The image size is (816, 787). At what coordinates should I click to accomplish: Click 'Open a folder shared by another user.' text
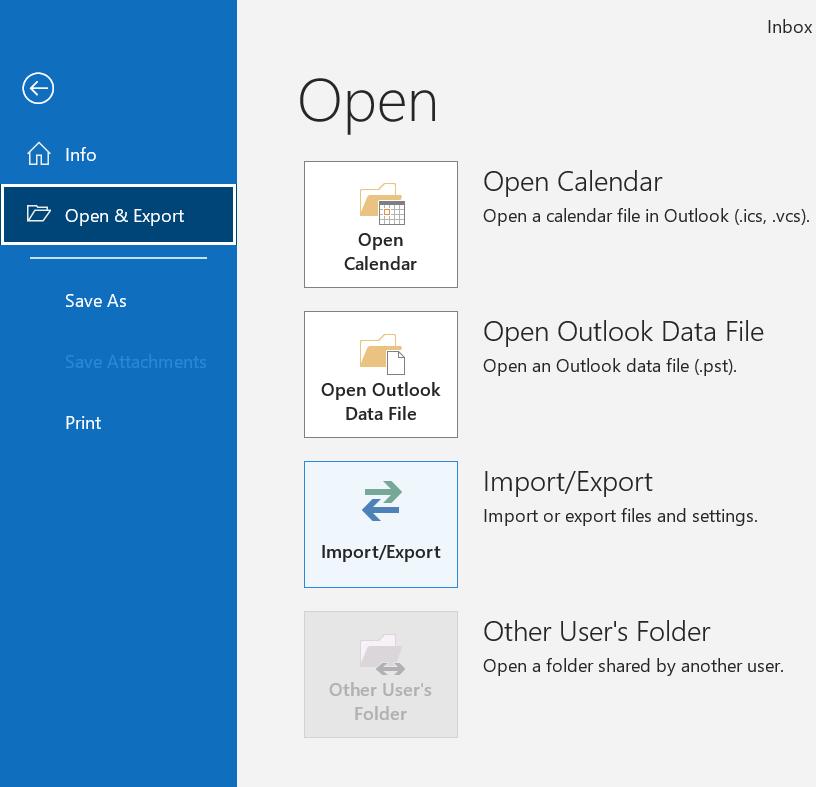point(633,666)
